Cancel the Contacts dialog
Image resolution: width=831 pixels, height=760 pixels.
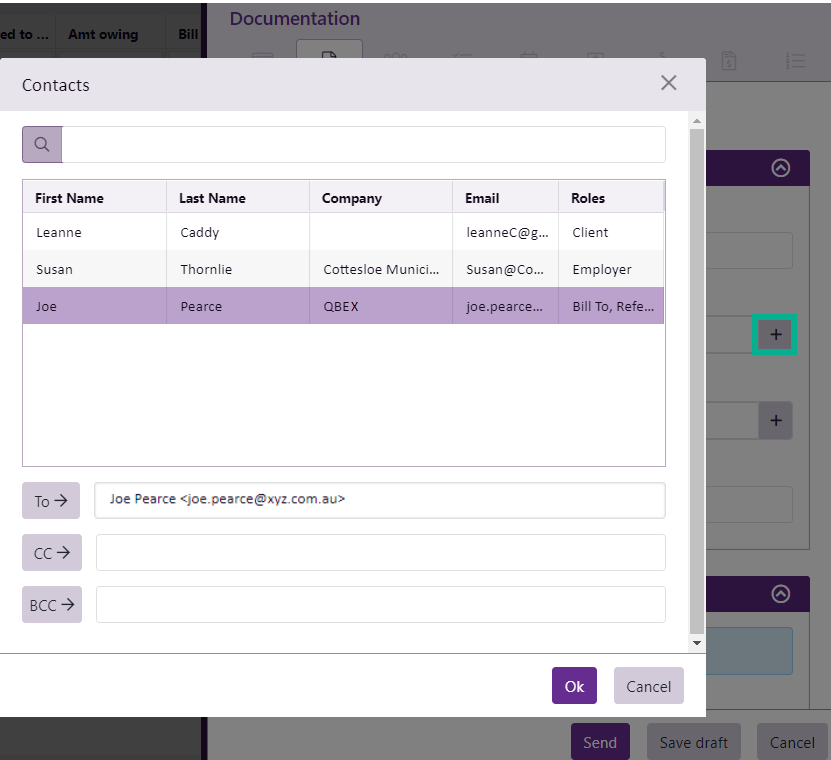click(648, 686)
